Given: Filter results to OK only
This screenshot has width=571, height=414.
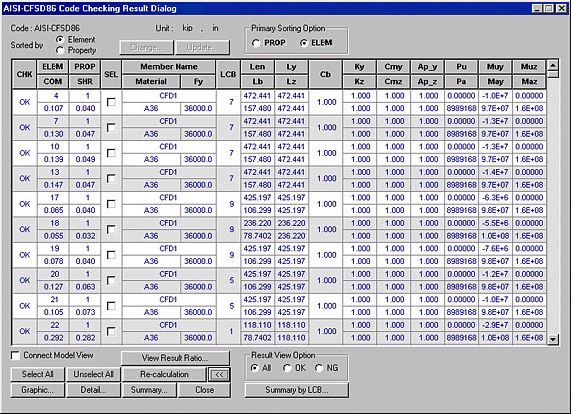Looking at the screenshot, I should pos(287,368).
